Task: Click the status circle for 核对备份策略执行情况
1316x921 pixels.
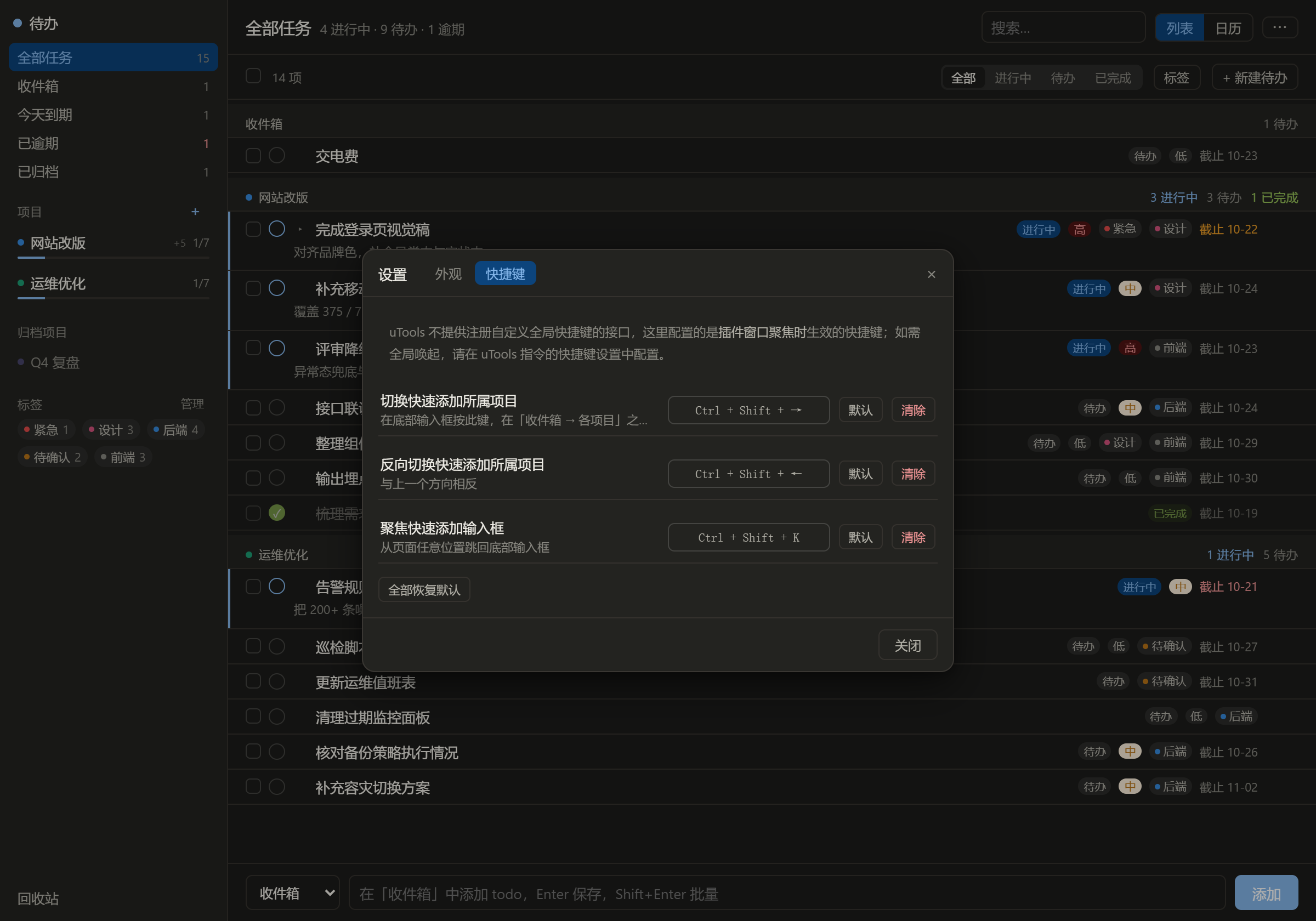Action: pyautogui.click(x=277, y=751)
